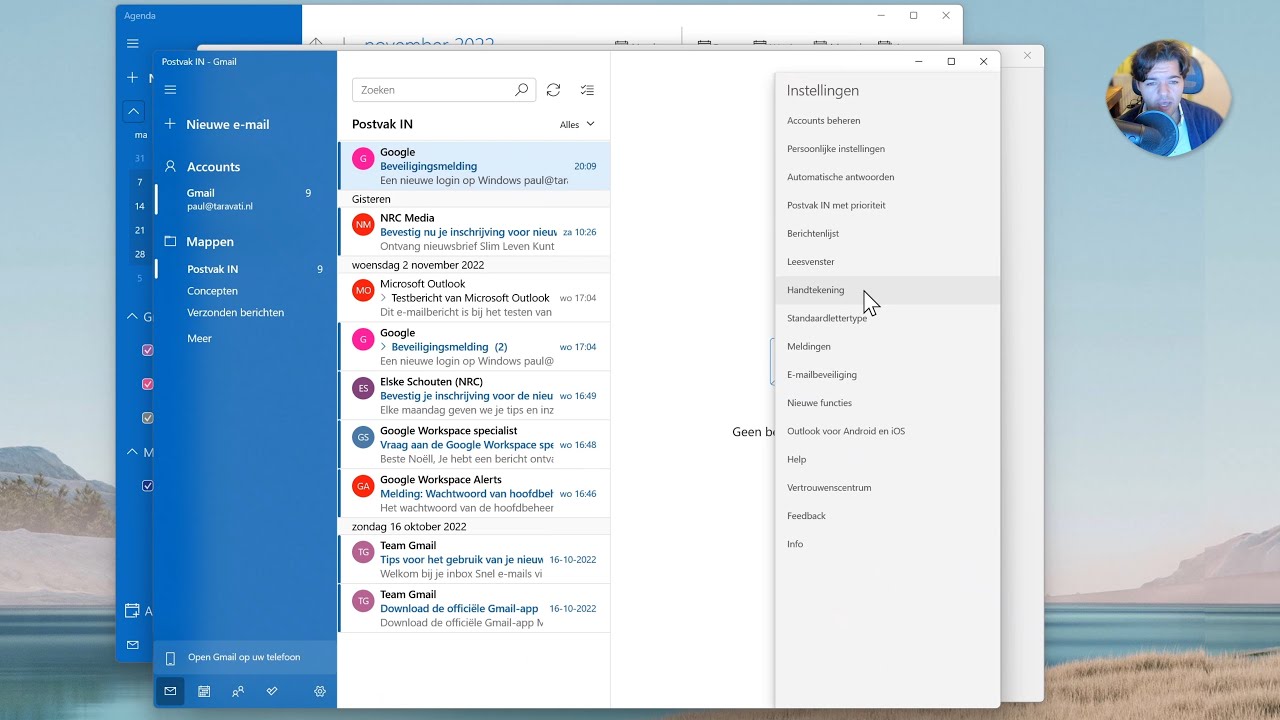Open the Leesvenster settings entry

[x=887, y=262]
